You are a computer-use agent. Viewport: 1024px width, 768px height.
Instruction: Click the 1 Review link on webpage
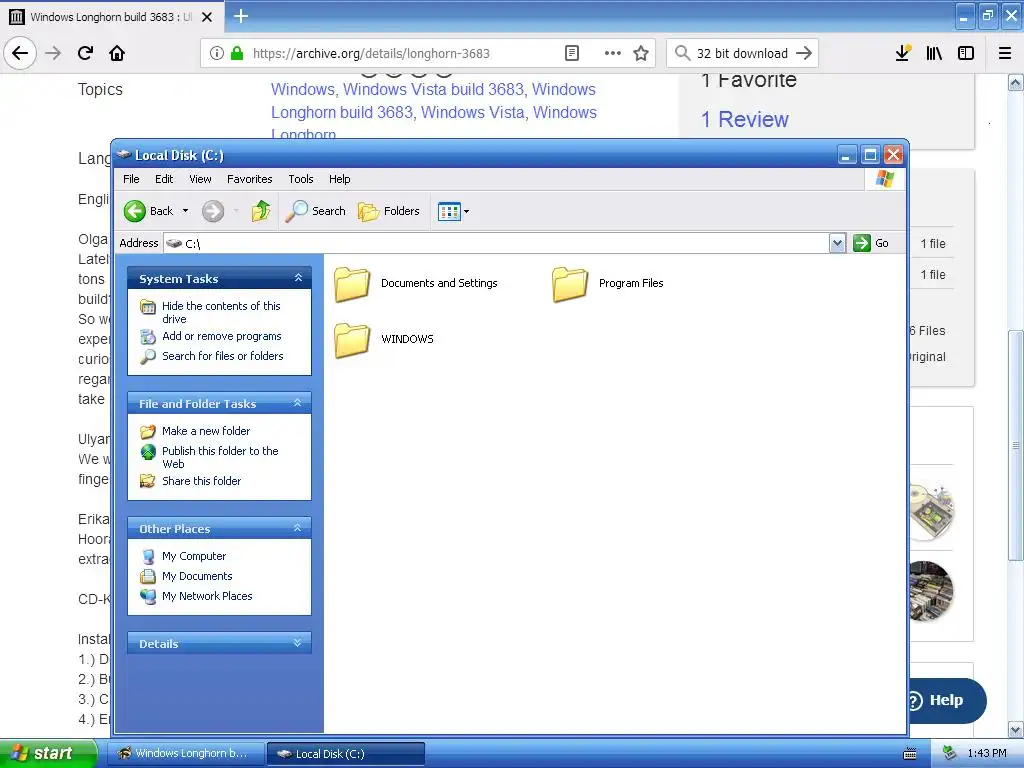coord(744,120)
